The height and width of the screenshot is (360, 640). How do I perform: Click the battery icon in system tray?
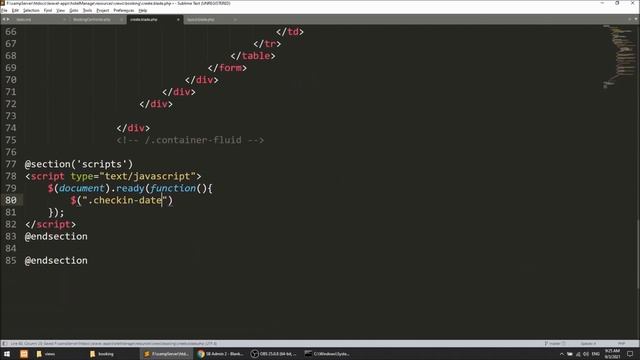tap(570, 354)
